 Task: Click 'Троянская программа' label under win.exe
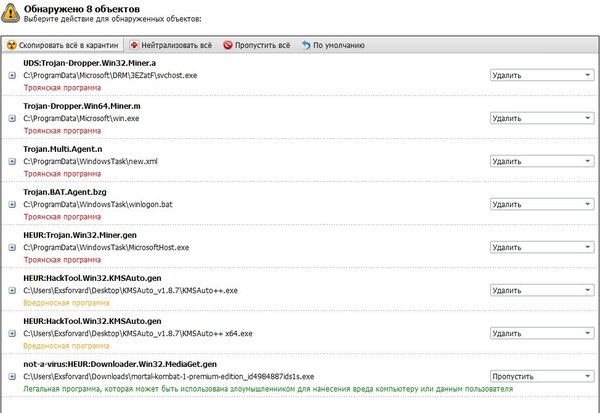[62, 131]
